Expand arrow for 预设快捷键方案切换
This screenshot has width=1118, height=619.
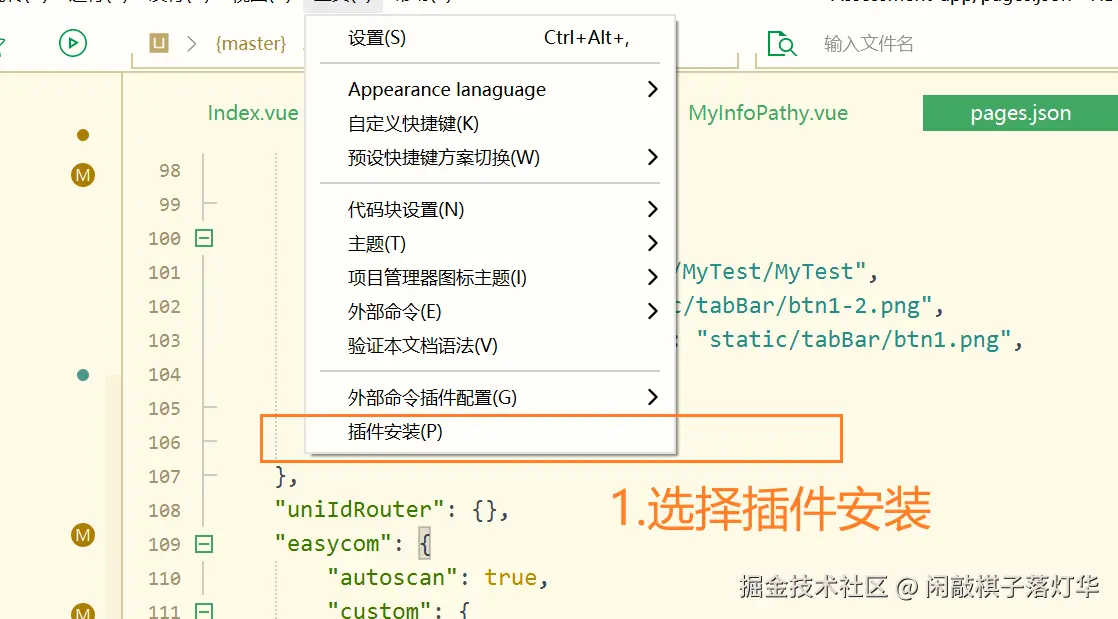point(652,157)
